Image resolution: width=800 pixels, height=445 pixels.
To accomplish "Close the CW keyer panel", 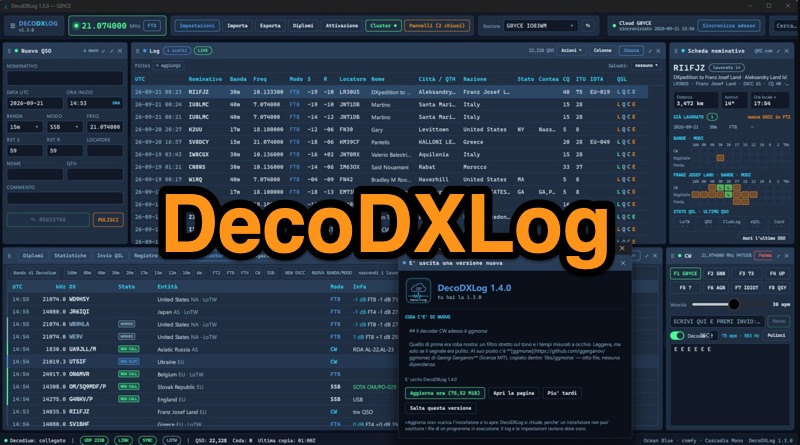I will 787,256.
